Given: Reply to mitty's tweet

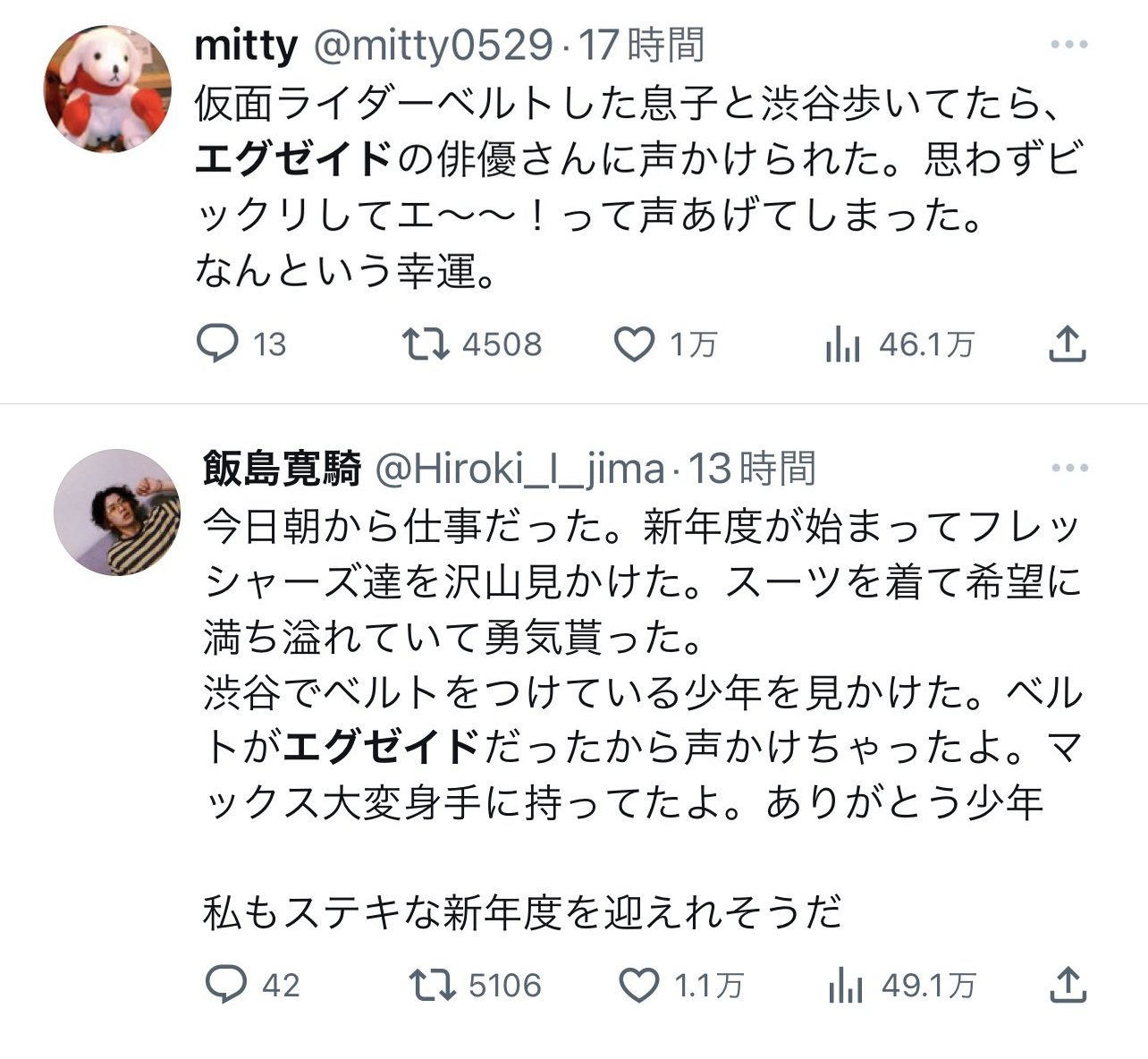Looking at the screenshot, I should pyautogui.click(x=217, y=343).
